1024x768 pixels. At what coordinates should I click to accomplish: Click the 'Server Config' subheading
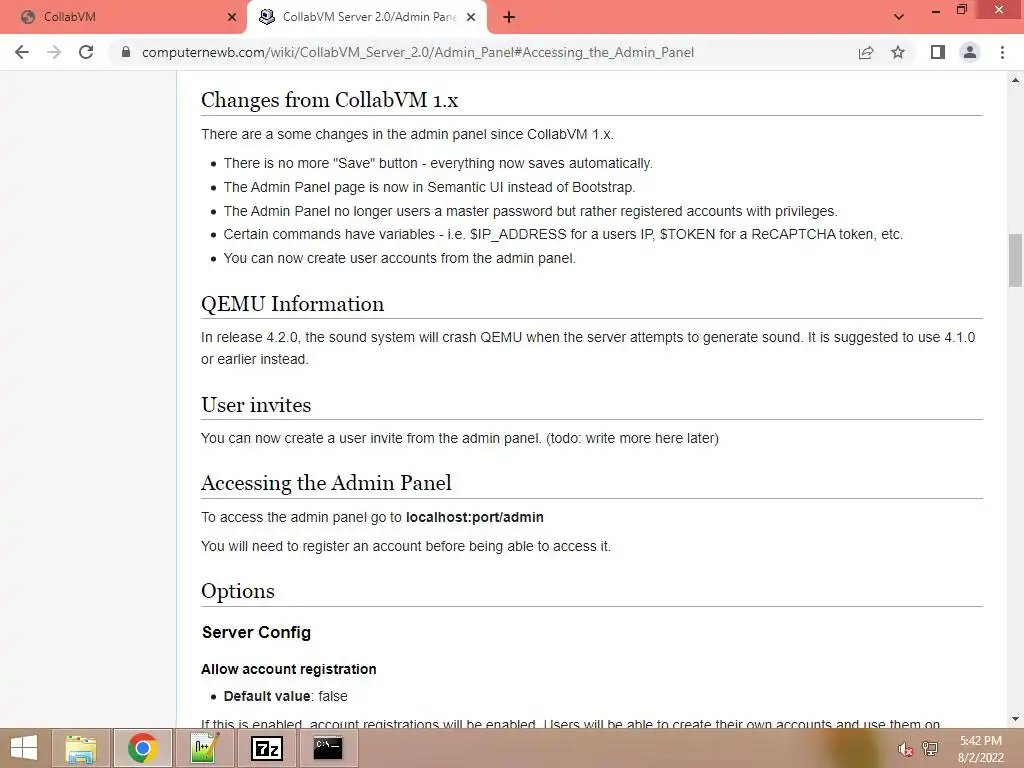(257, 632)
